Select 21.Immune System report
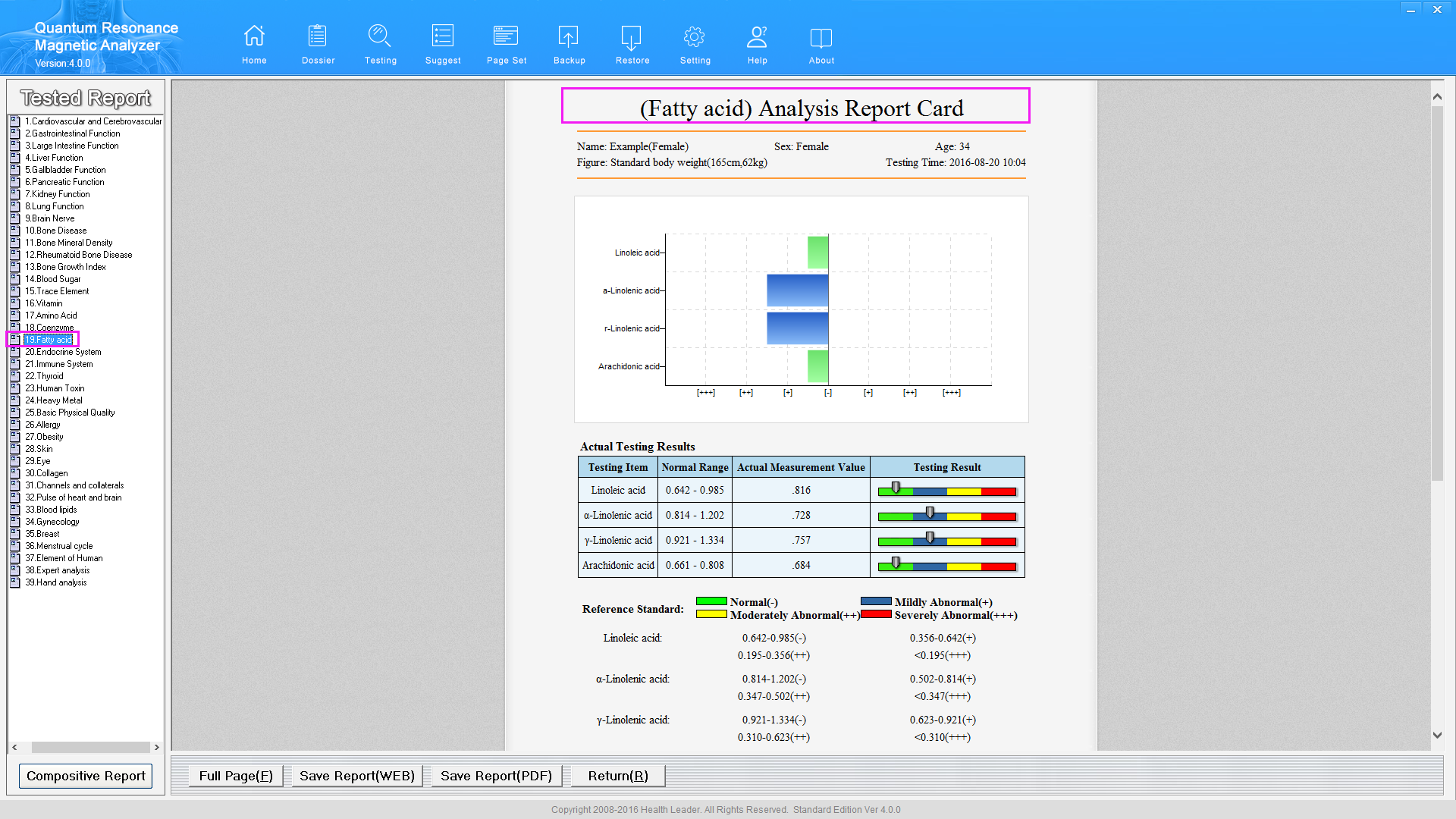Screen dimensions: 1456x819 tap(58, 364)
